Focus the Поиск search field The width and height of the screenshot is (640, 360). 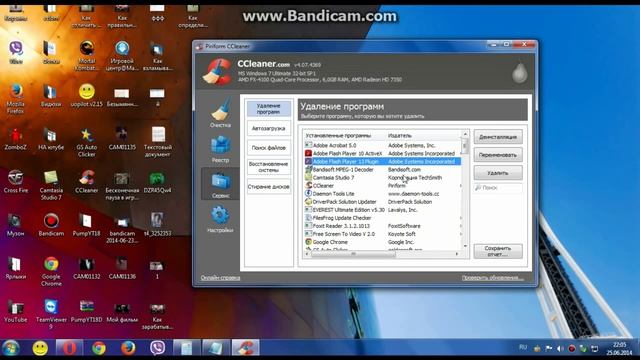498,188
